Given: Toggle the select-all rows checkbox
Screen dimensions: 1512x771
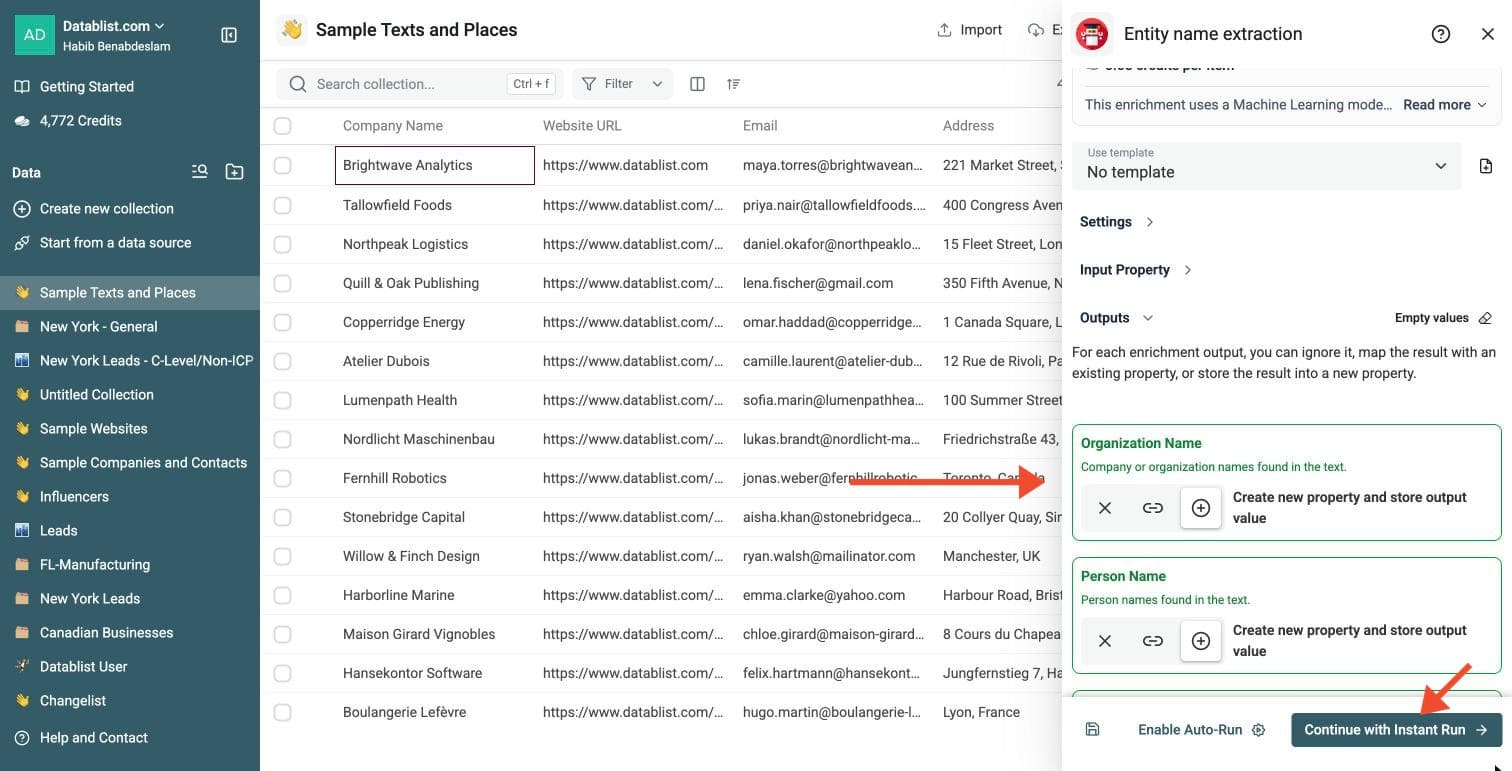Looking at the screenshot, I should (283, 126).
